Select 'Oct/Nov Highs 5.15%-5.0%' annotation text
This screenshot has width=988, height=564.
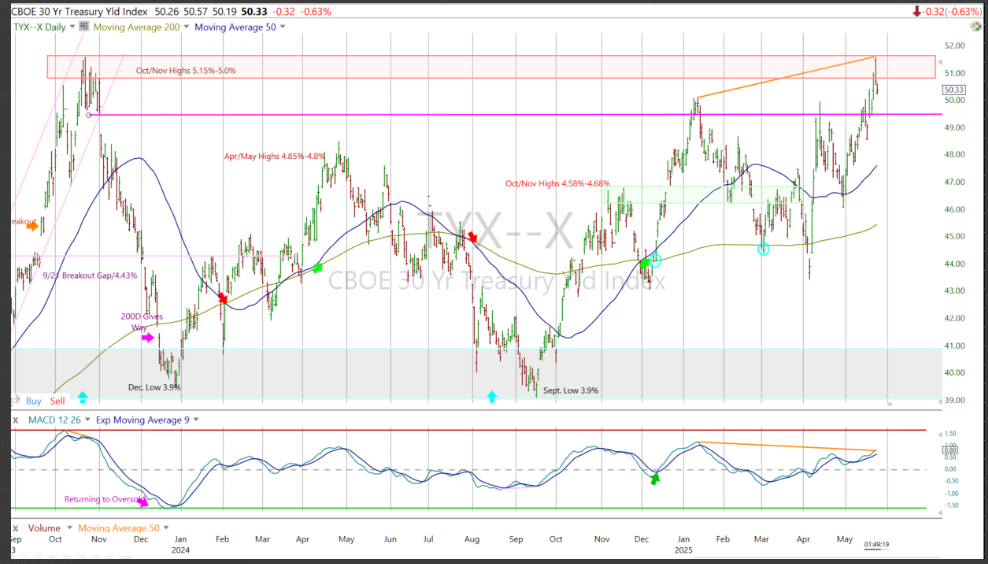click(186, 71)
